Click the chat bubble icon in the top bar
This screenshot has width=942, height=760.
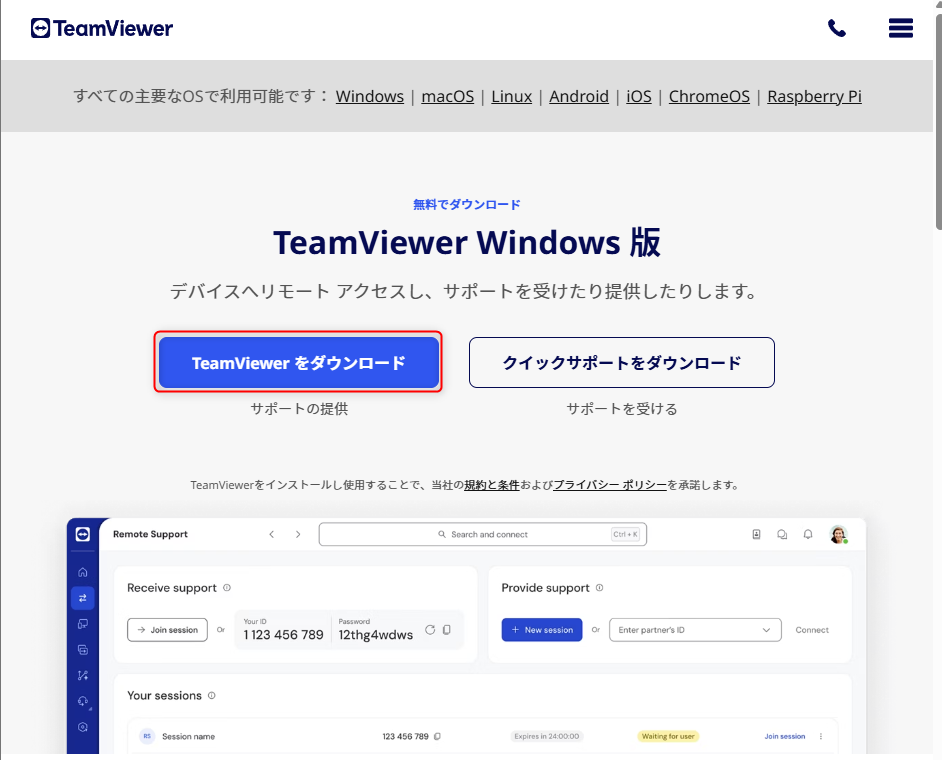point(782,534)
